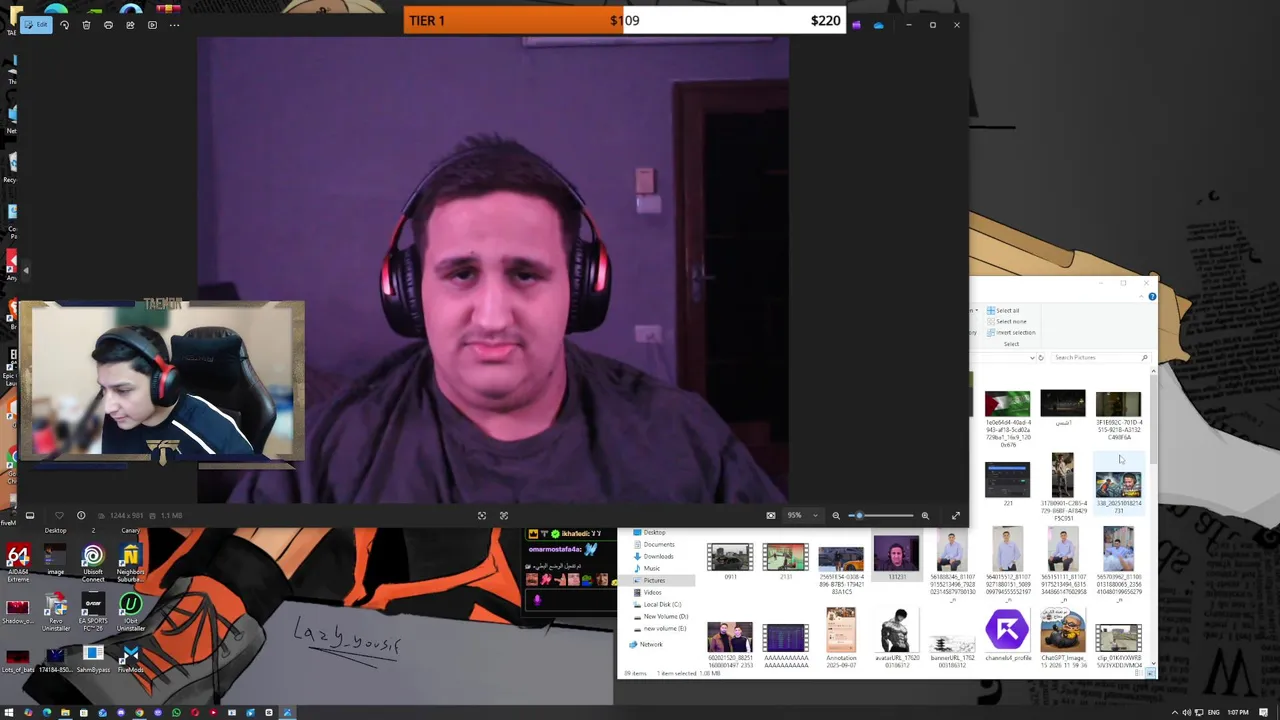The height and width of the screenshot is (720, 1280).
Task: Click the Windows Start button
Action: pyautogui.click(x=9, y=713)
